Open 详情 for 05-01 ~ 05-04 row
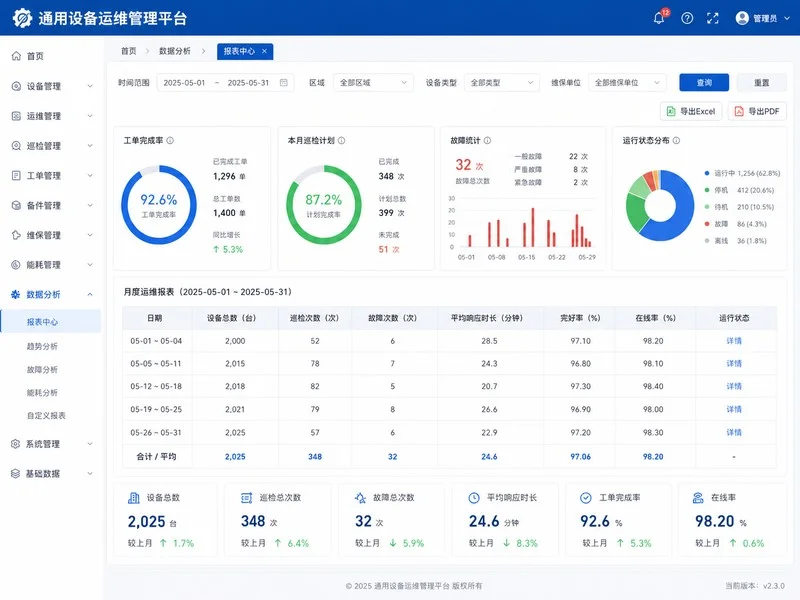800x600 pixels. [x=734, y=341]
